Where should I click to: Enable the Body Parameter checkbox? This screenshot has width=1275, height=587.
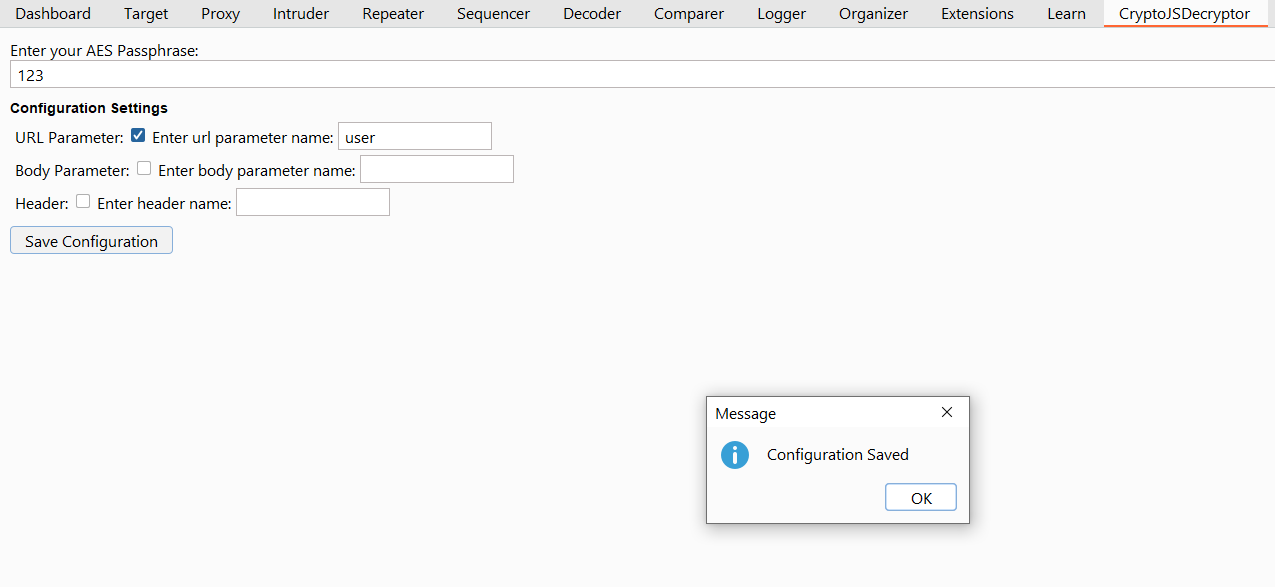pyautogui.click(x=144, y=169)
